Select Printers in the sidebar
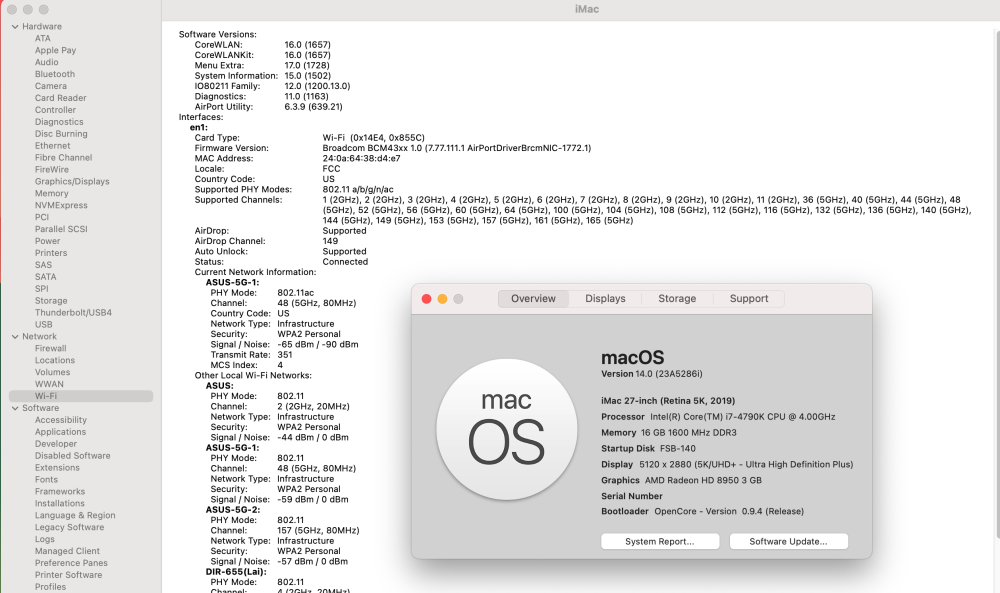 coord(51,253)
